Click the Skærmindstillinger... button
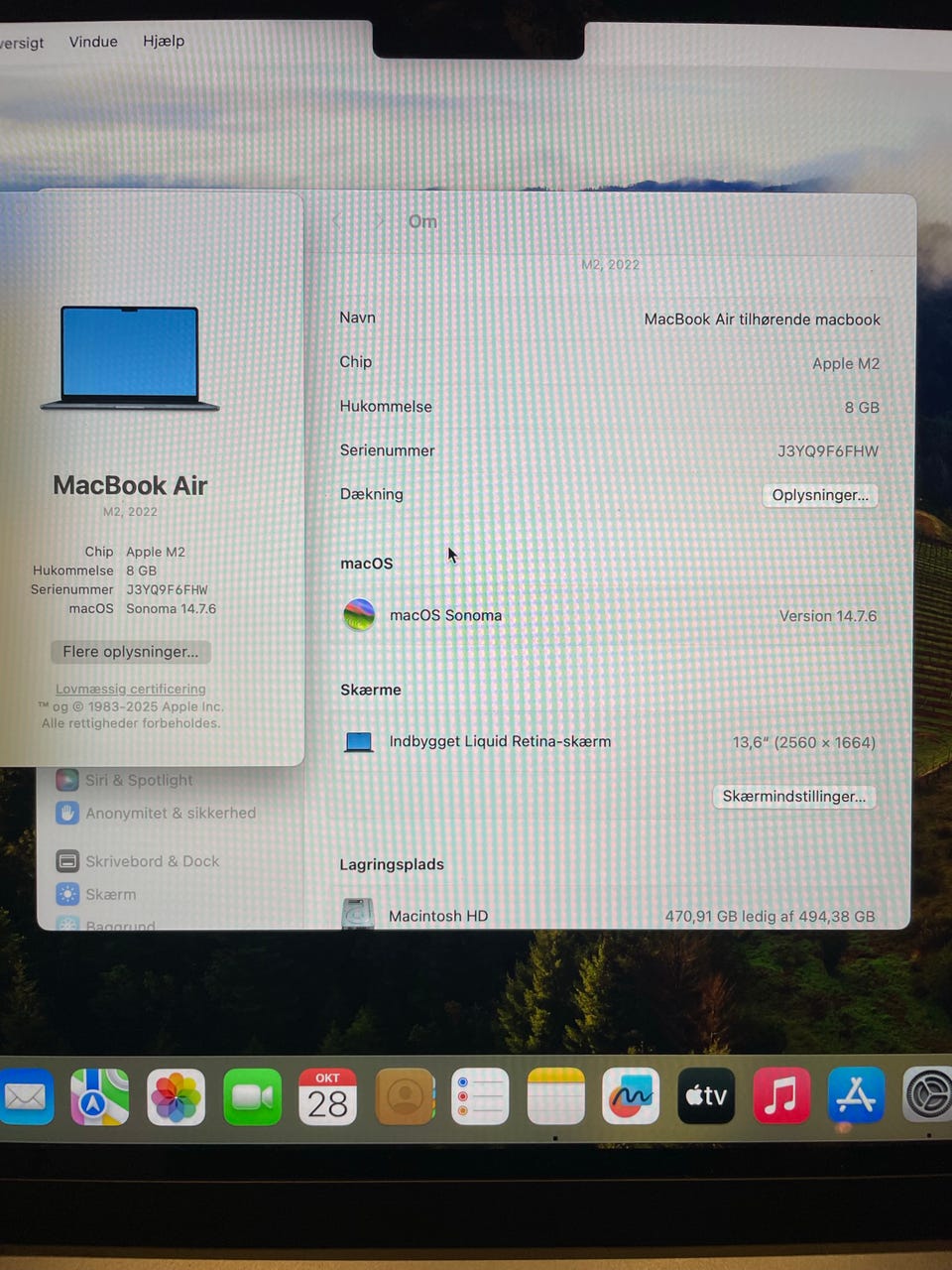Image resolution: width=952 pixels, height=1270 pixels. [x=794, y=797]
